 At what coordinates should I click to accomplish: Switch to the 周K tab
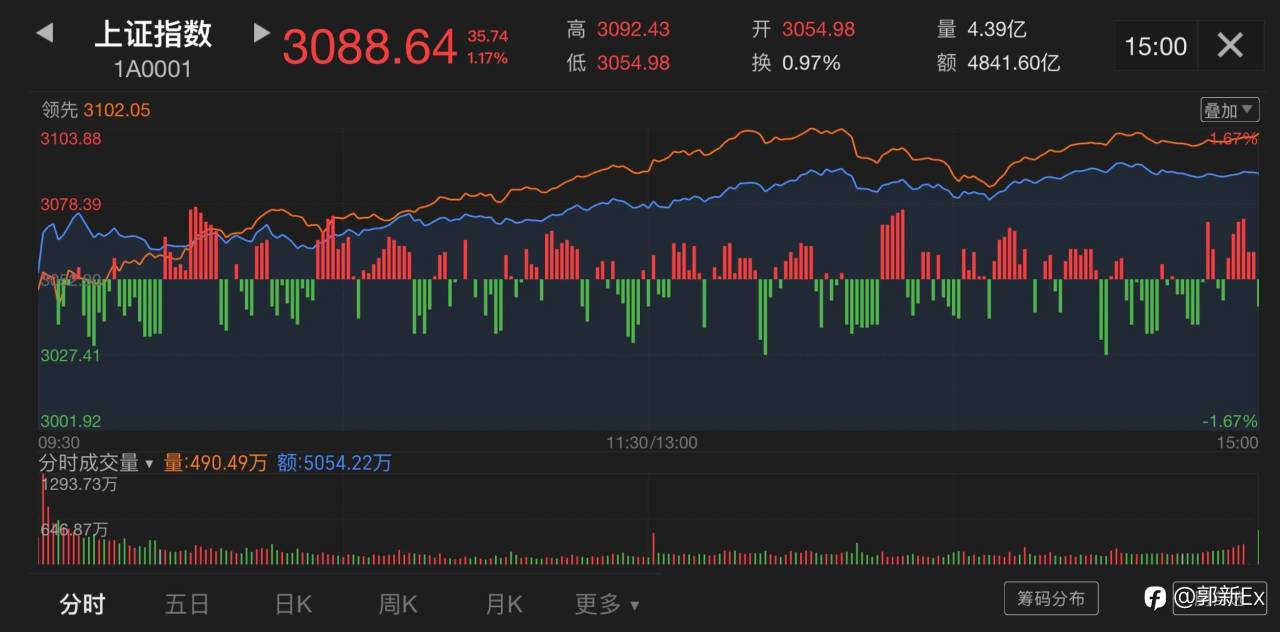click(x=398, y=604)
